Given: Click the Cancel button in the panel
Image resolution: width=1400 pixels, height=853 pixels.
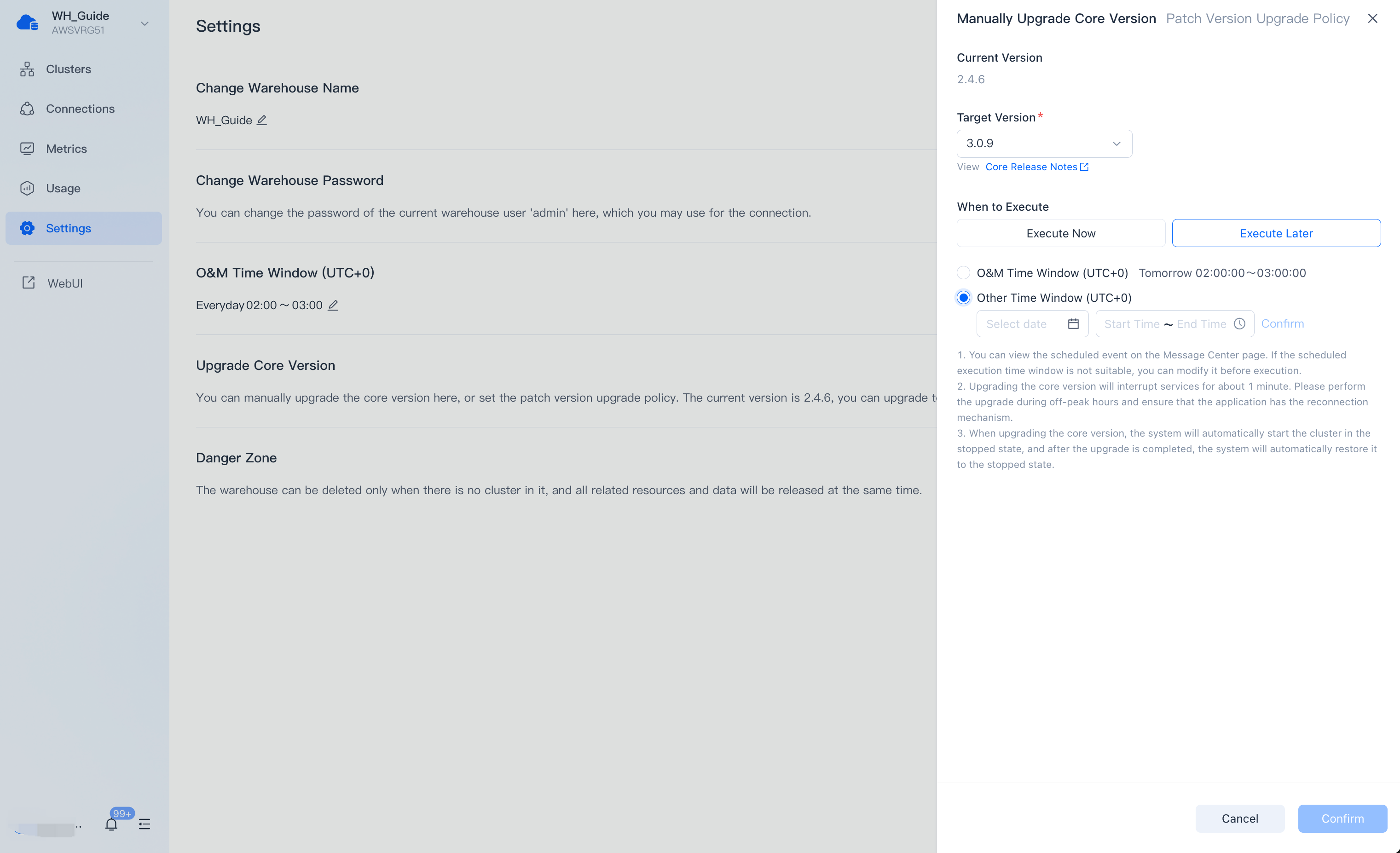Looking at the screenshot, I should tap(1240, 818).
